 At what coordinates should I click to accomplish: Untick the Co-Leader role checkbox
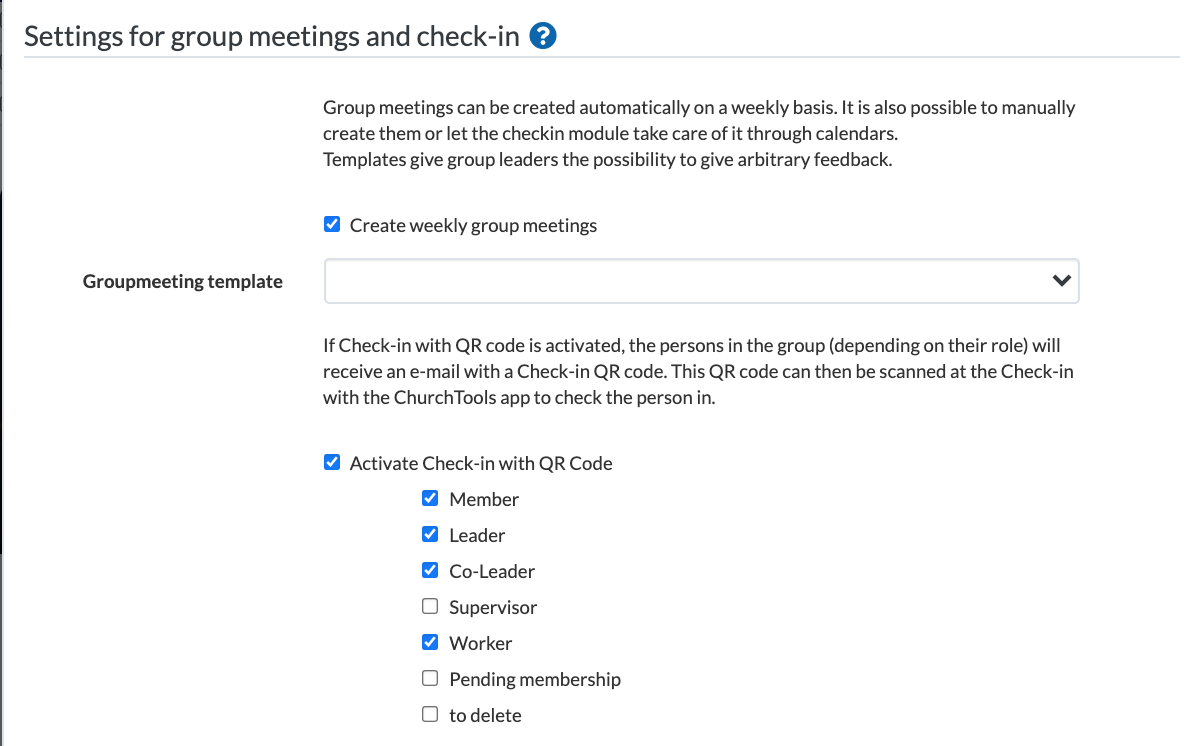pos(430,570)
